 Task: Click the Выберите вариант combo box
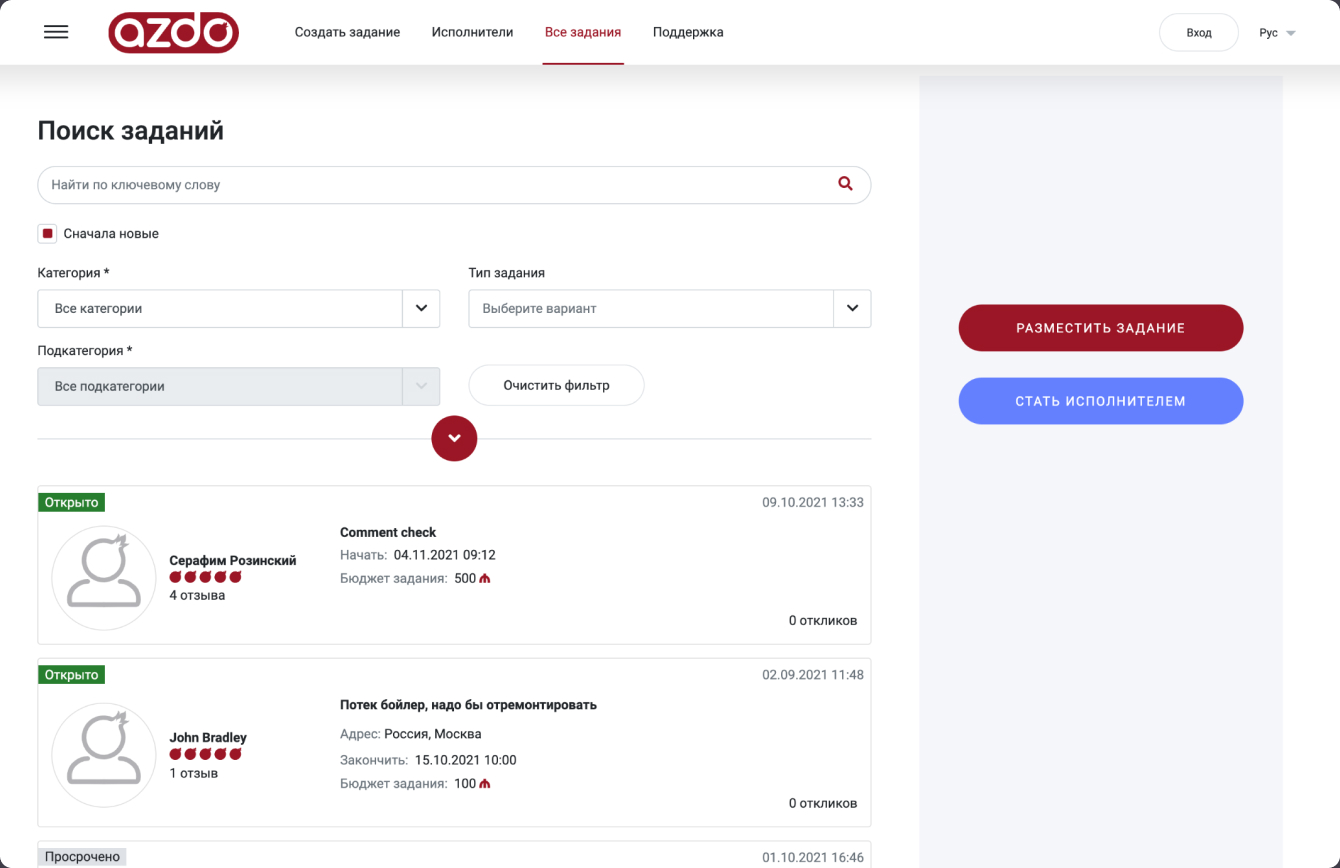pos(670,309)
